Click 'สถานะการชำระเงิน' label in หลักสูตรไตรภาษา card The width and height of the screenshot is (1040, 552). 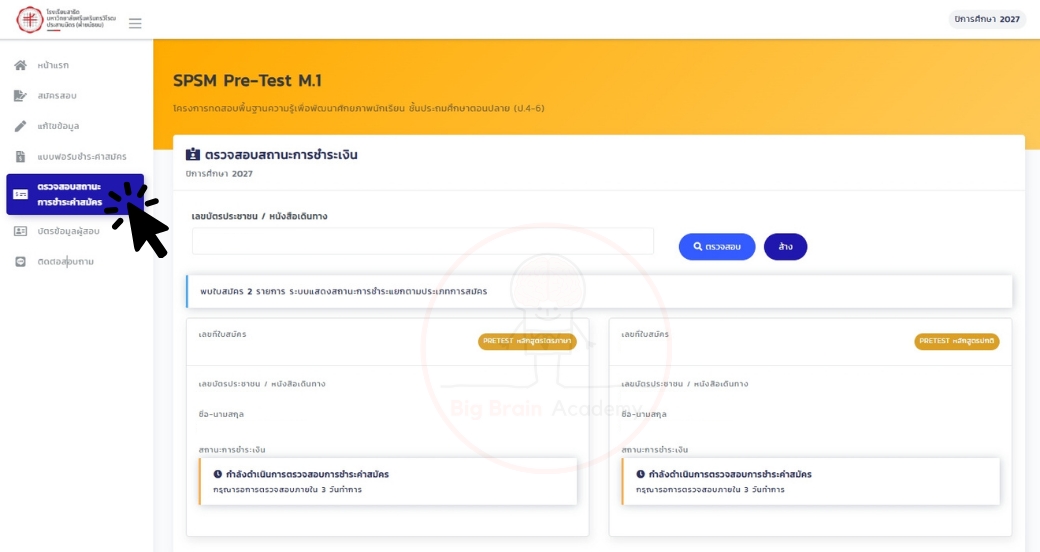[231, 450]
